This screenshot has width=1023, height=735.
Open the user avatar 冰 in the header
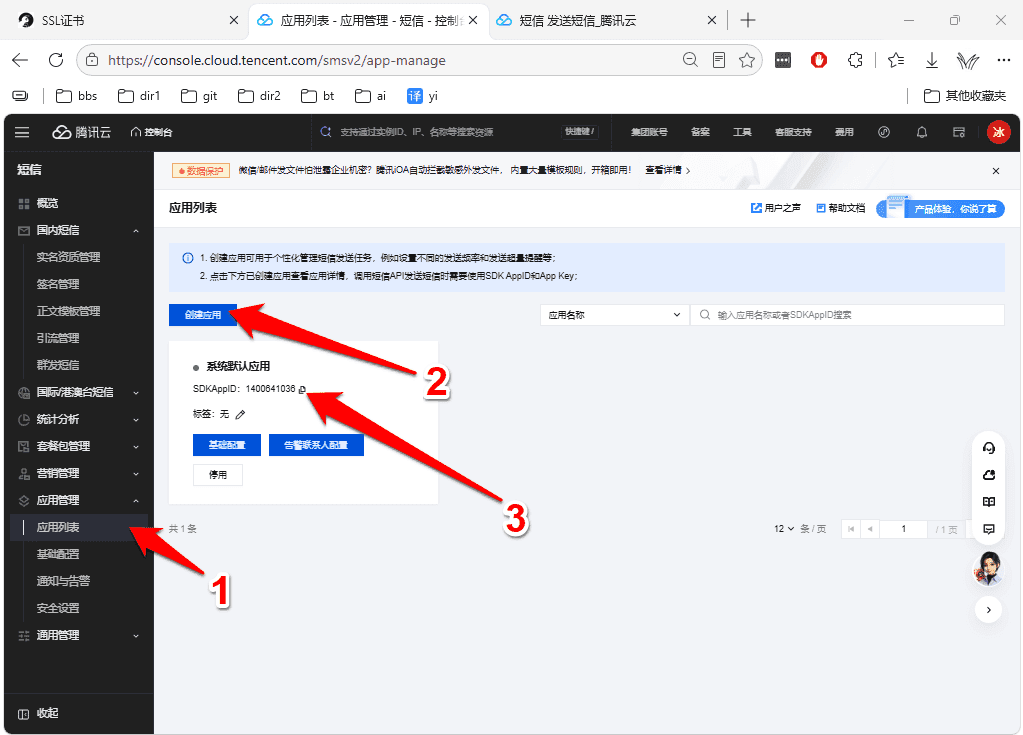998,132
